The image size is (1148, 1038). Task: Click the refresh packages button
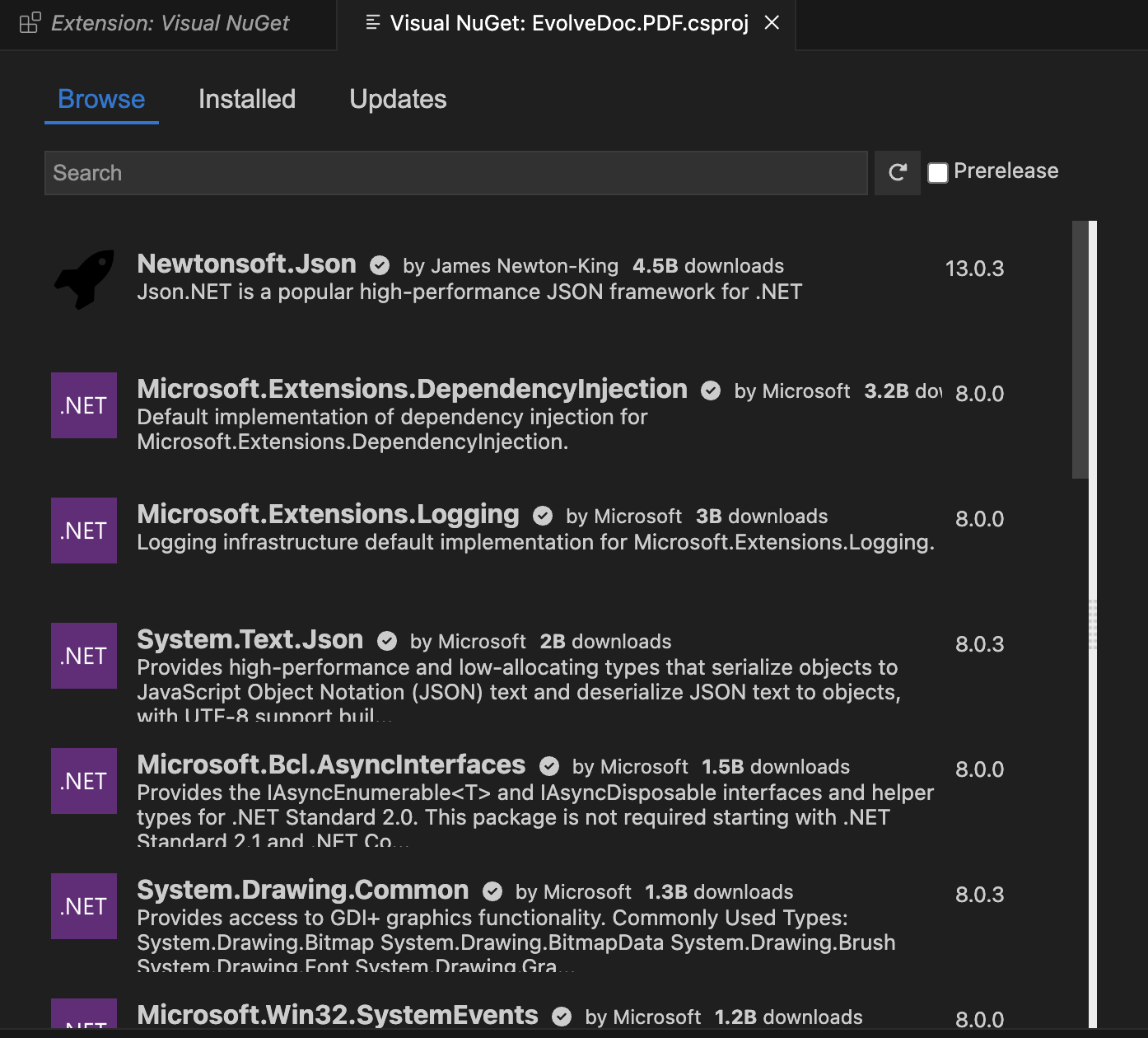(898, 173)
